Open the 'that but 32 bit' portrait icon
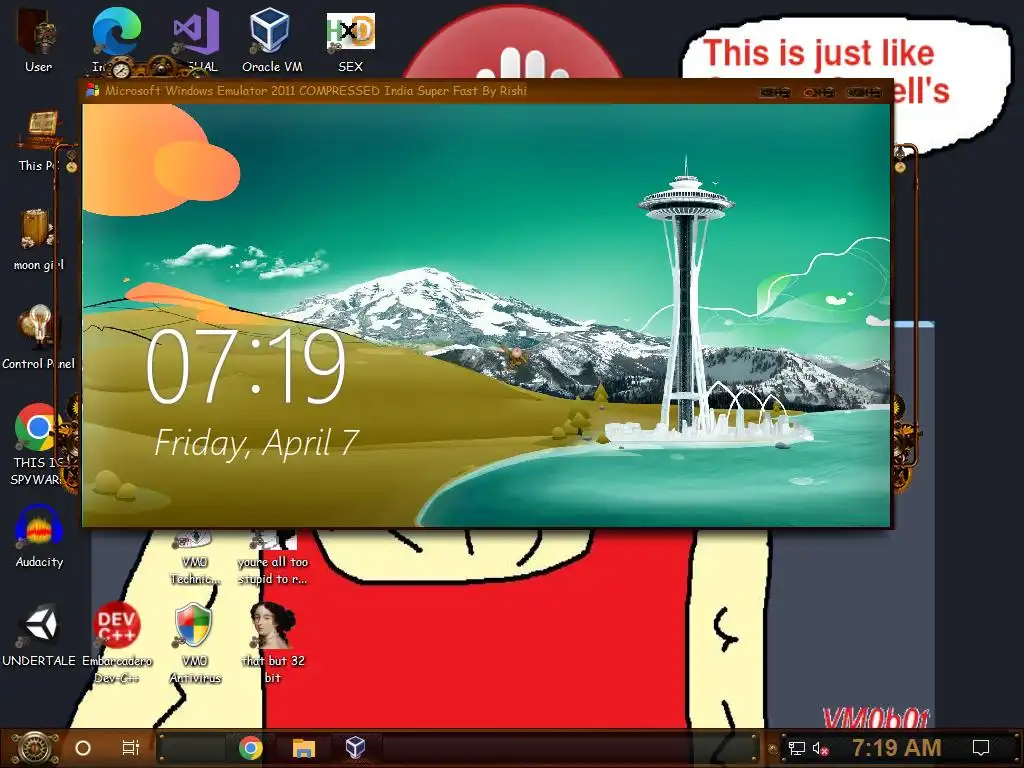Image resolution: width=1024 pixels, height=768 pixels. (272, 643)
